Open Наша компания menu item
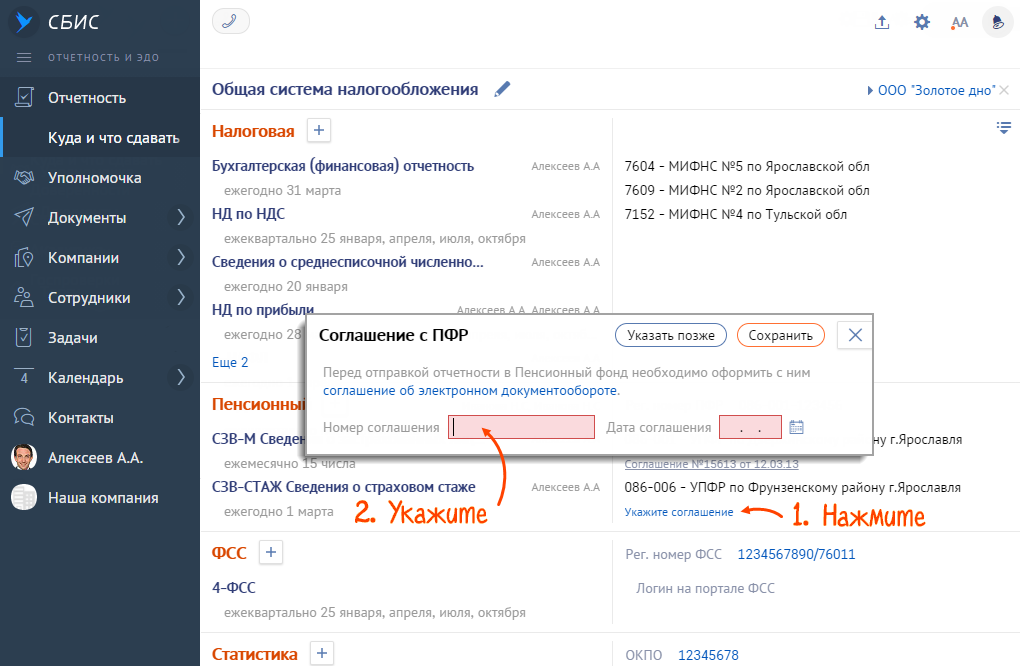Screen dimensions: 1020x666 [x=103, y=498]
